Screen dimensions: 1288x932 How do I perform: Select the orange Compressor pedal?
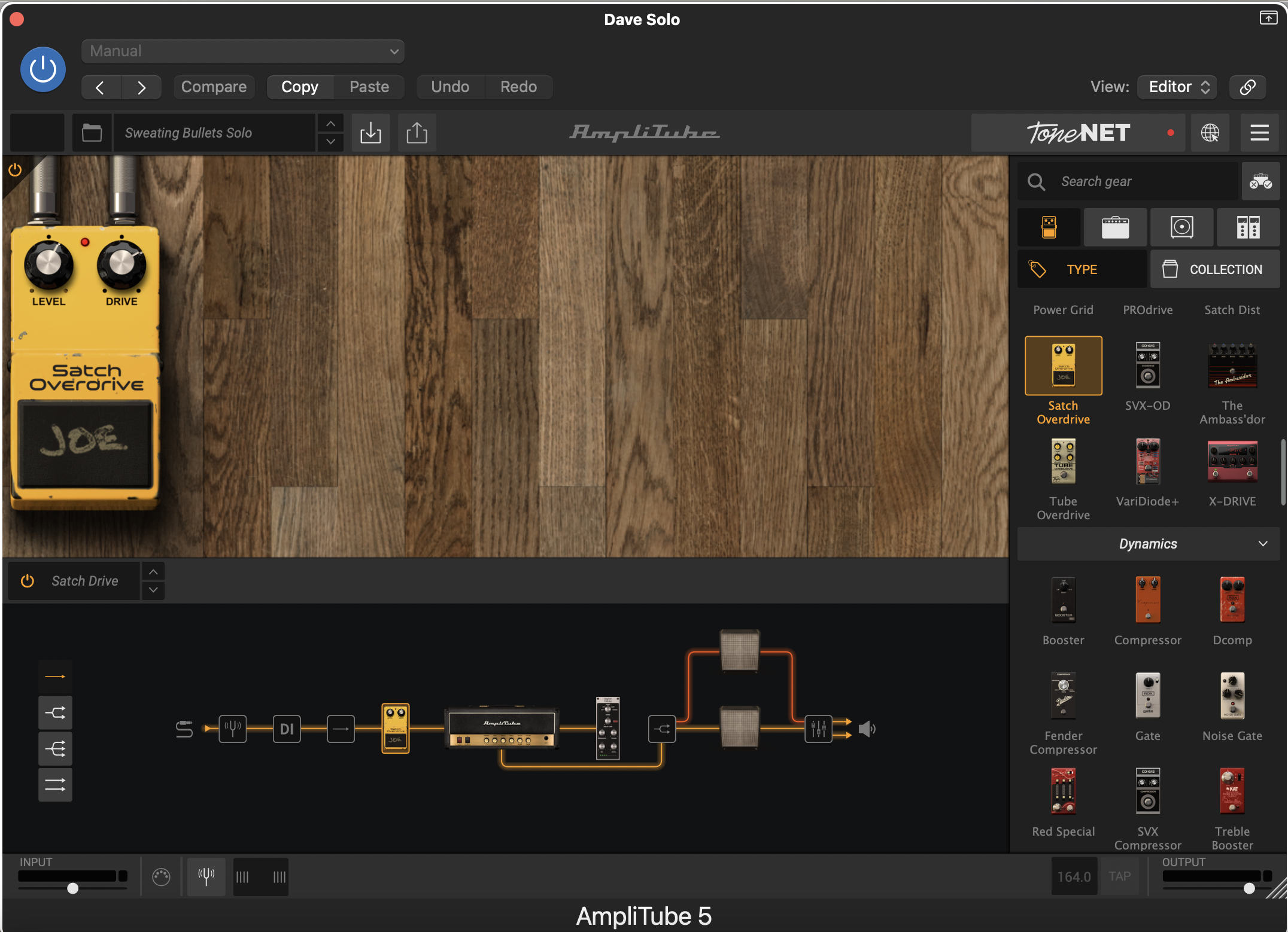1147,600
